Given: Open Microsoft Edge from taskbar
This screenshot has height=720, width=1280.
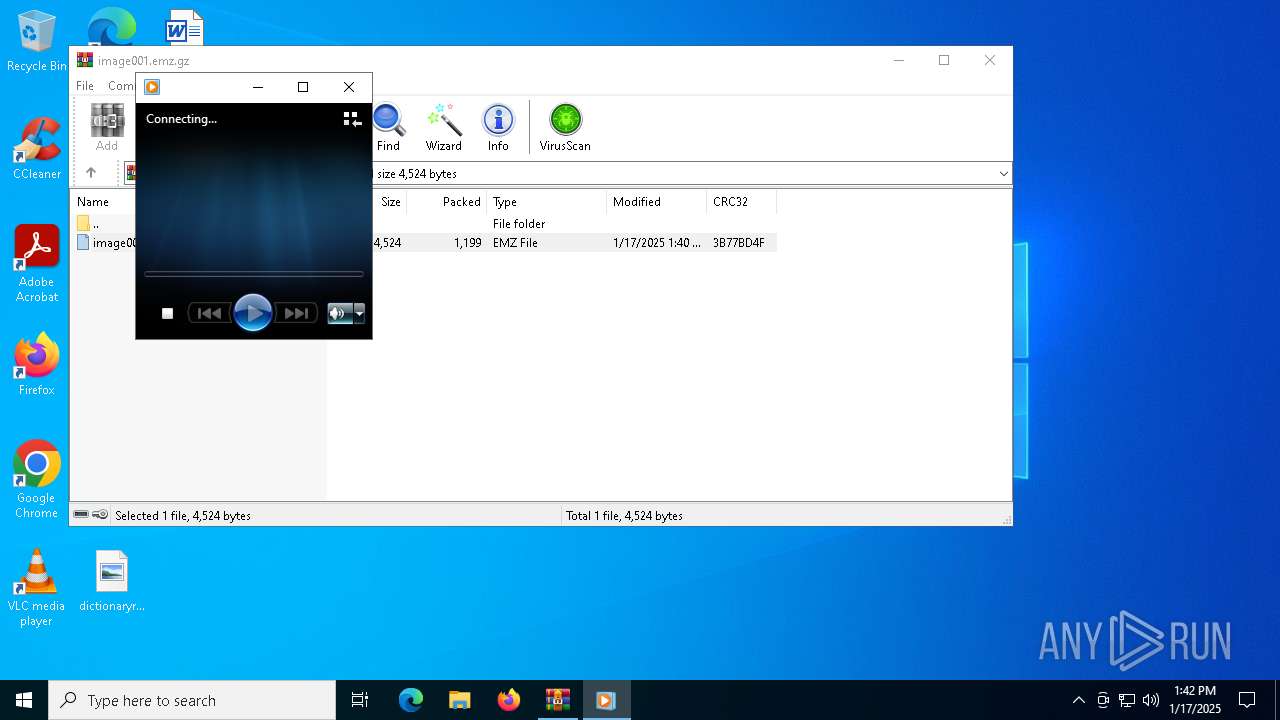Looking at the screenshot, I should tap(411, 700).
